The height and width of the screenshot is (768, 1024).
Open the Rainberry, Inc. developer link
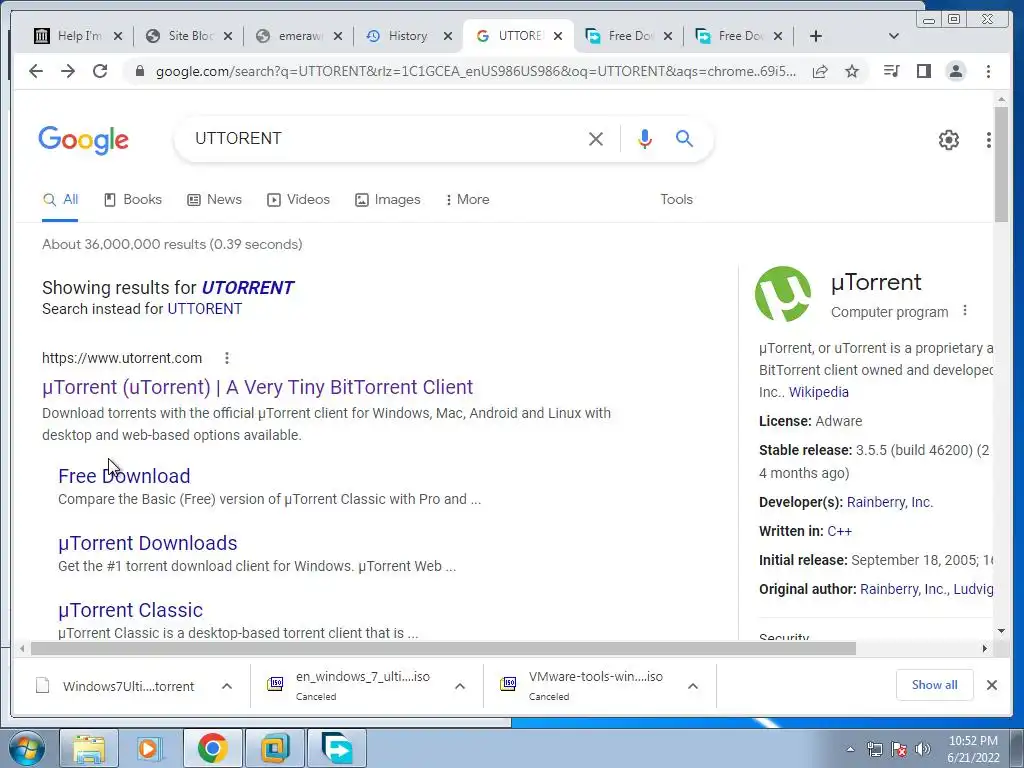[x=889, y=502]
